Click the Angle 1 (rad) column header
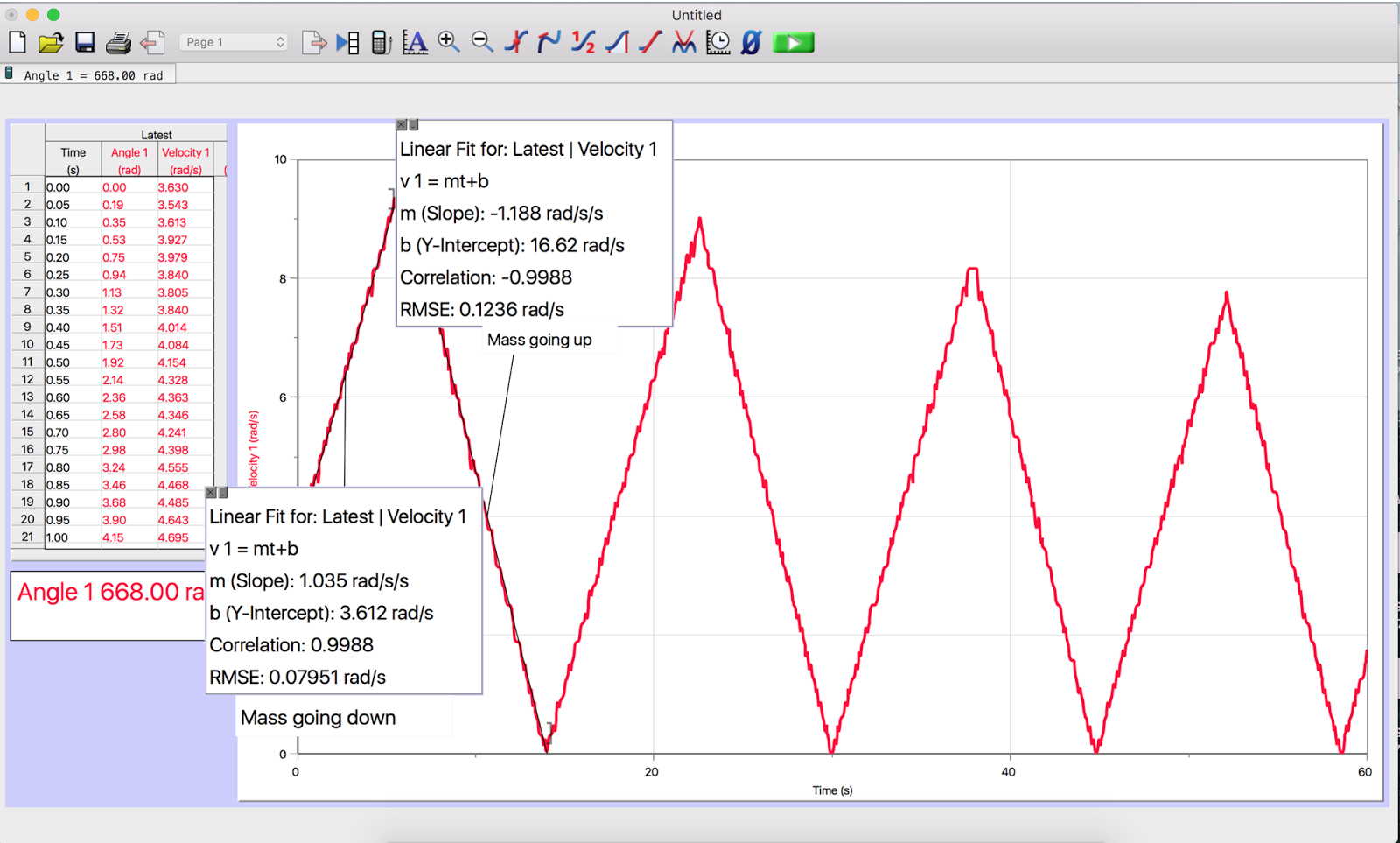Screen dimensions: 1400x843 (129, 160)
